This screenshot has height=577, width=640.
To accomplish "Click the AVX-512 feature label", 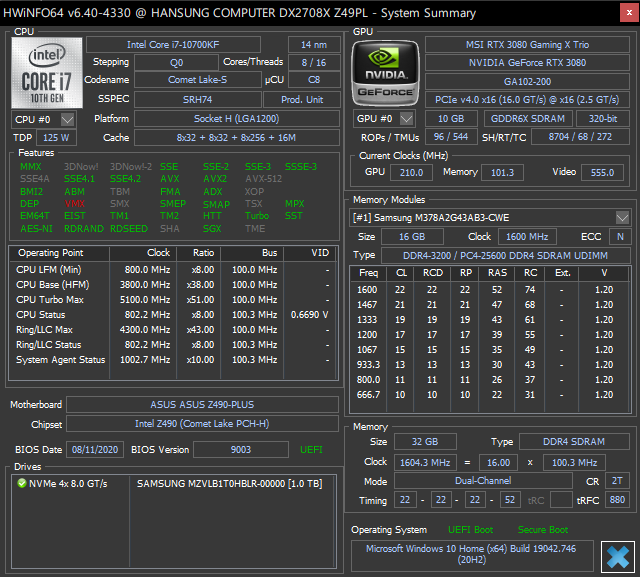I will tap(264, 179).
